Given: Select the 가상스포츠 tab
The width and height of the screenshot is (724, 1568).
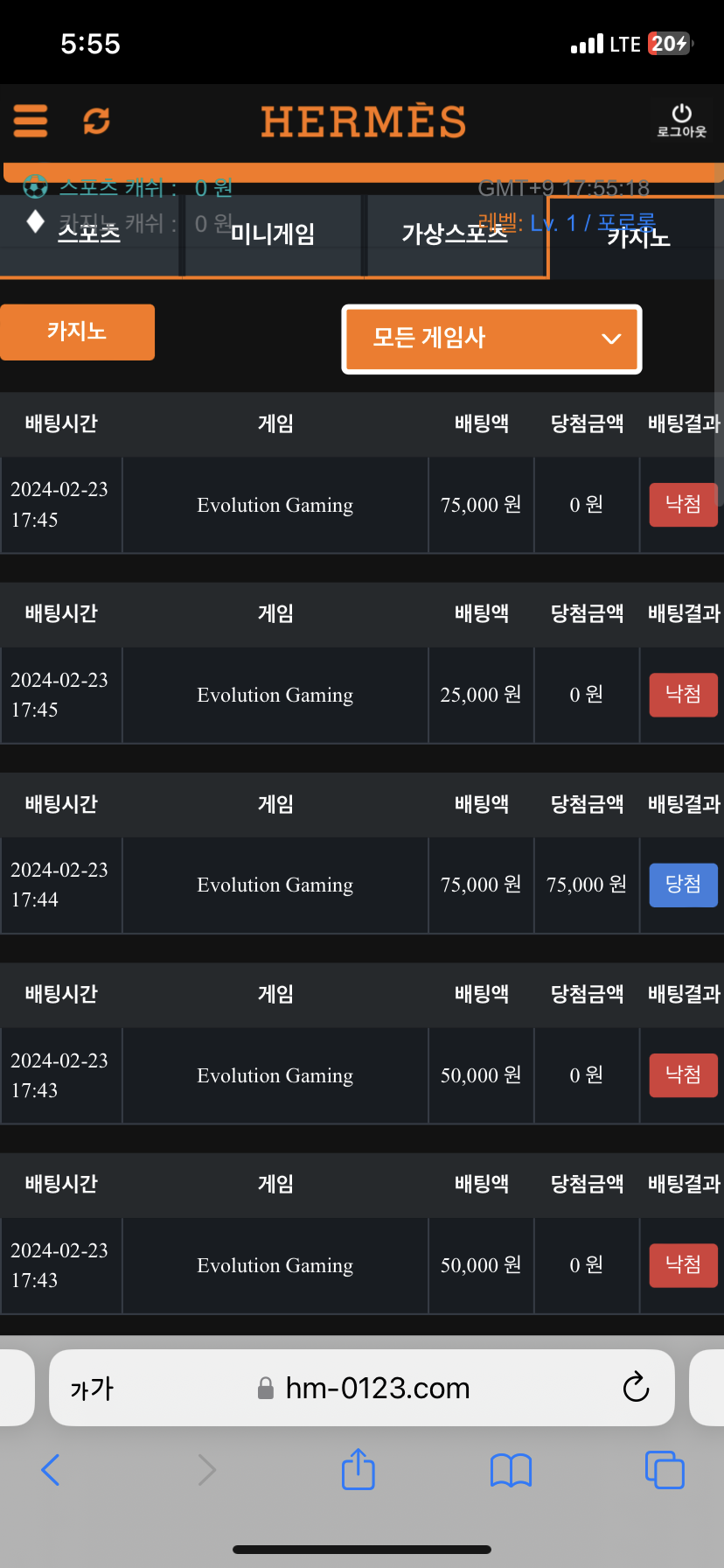Looking at the screenshot, I should (455, 234).
